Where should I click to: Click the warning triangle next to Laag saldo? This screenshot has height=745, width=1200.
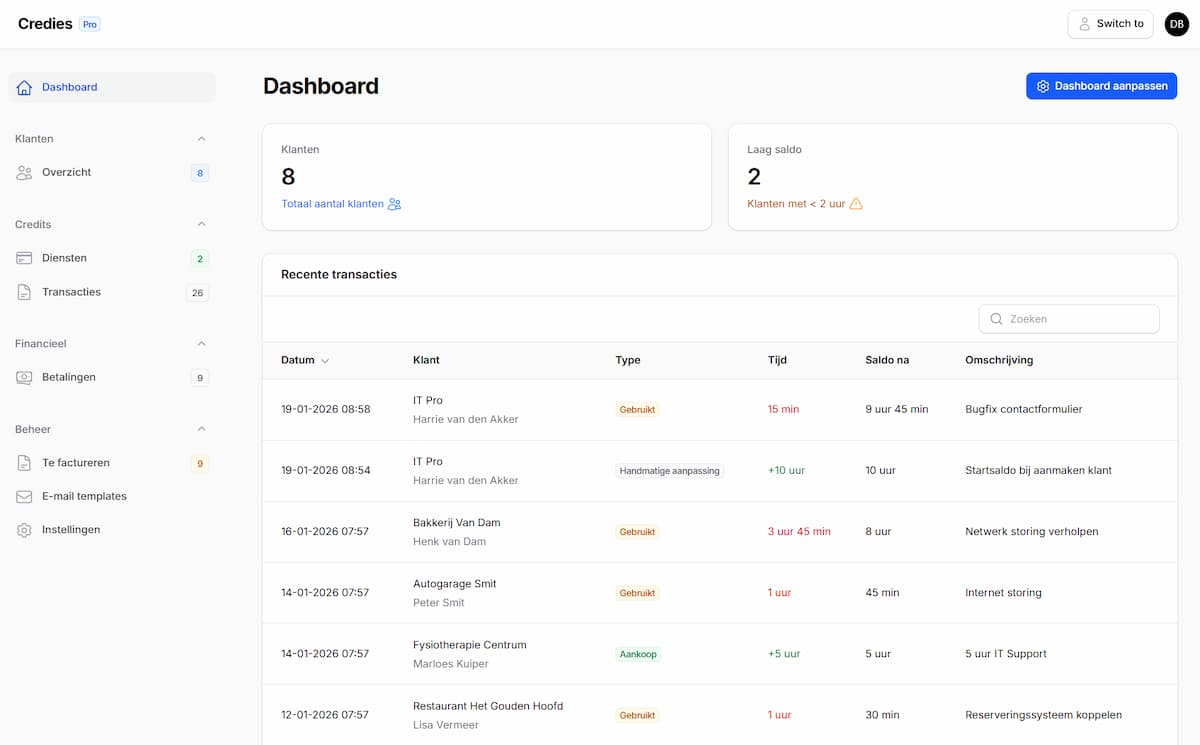(x=856, y=202)
